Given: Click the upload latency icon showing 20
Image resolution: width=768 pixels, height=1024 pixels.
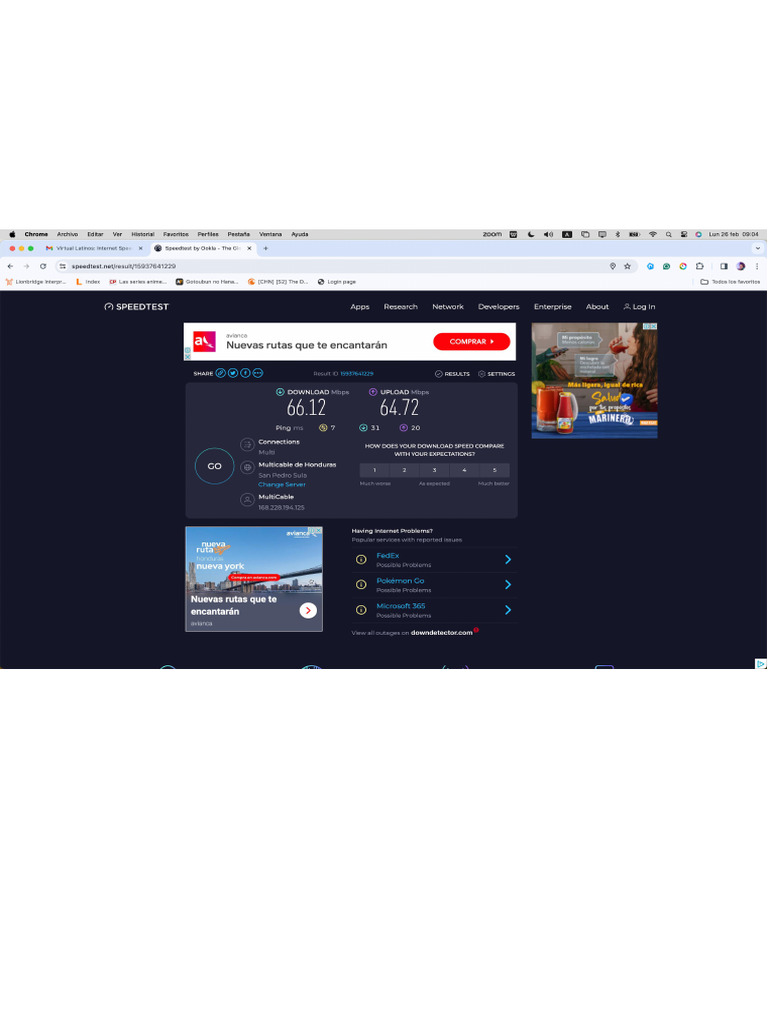Looking at the screenshot, I should click(404, 428).
